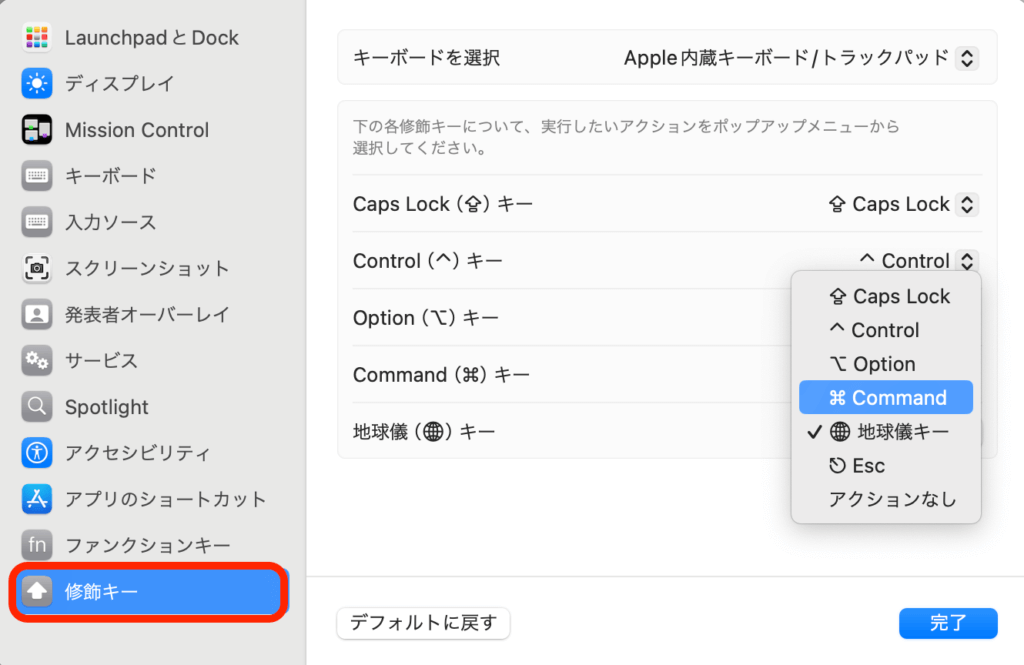The width and height of the screenshot is (1024, 665).
Task: Open the Caps Lock key action dropdown
Action: 966,204
